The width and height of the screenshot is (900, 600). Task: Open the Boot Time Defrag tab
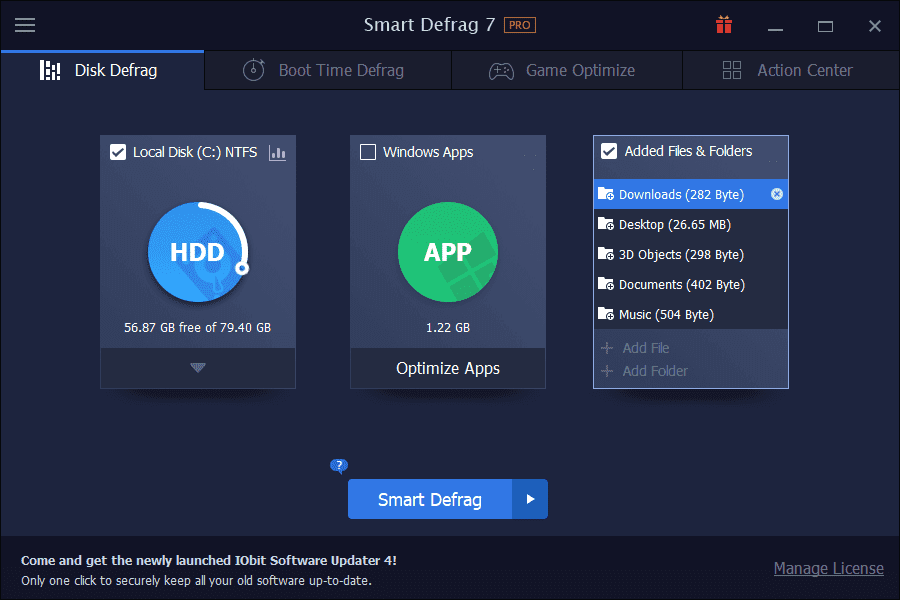[328, 71]
